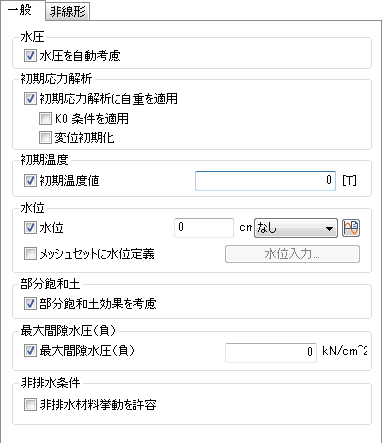Image resolution: width=384 pixels, height=443 pixels.
Task: Select the 一般 tab
Action: click(22, 10)
